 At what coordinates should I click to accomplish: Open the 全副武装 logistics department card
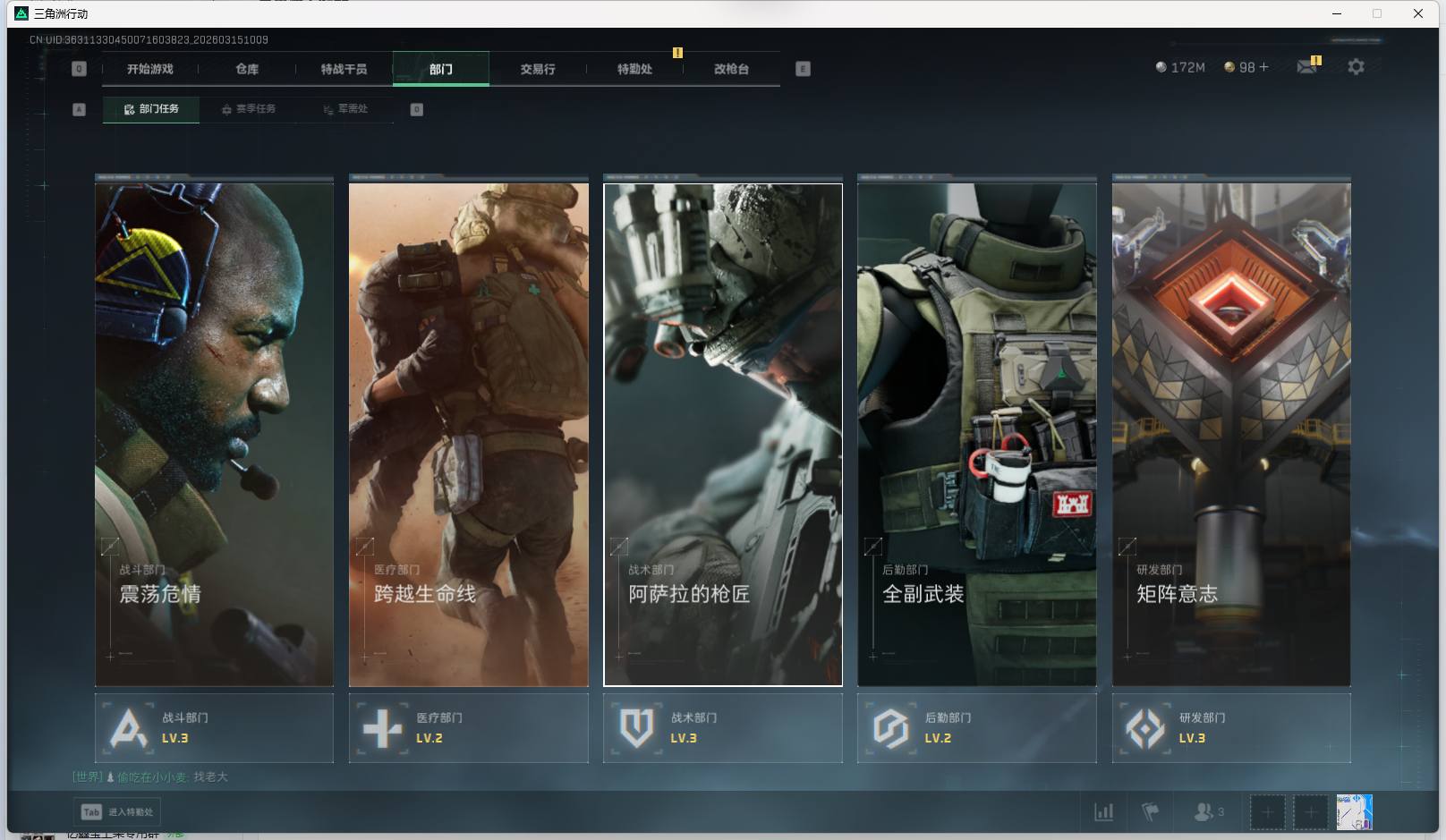(976, 435)
